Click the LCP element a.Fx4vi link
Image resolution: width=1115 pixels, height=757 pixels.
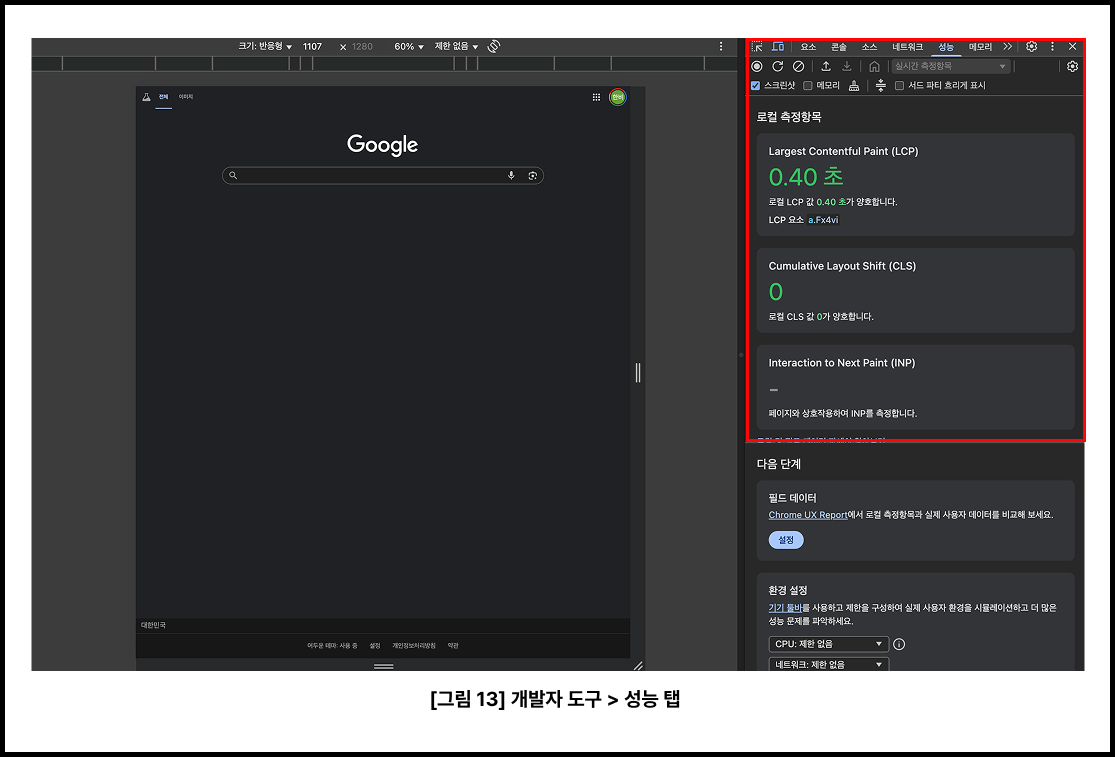823,220
